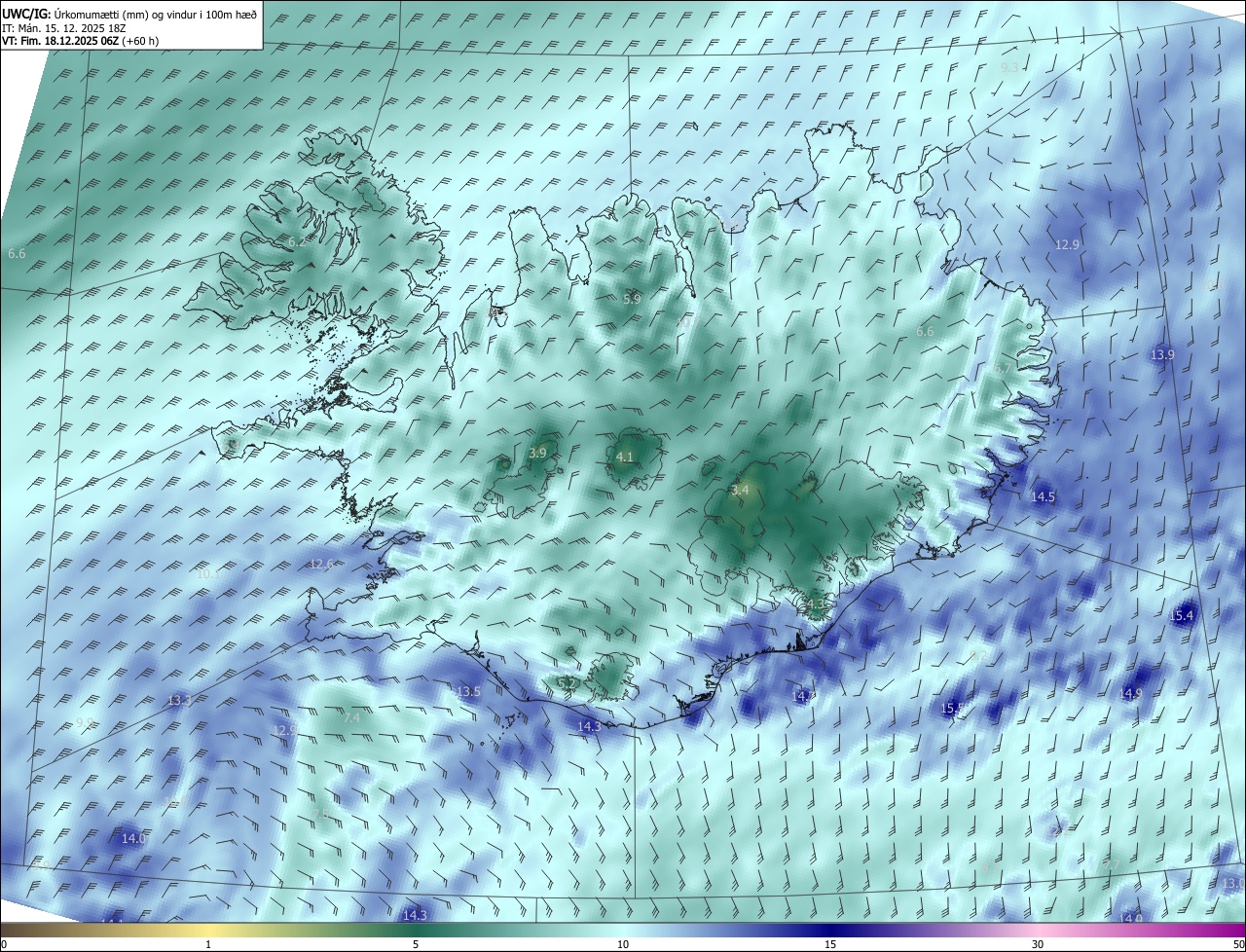The width and height of the screenshot is (1246, 952).
Task: Click the "4.1" value label
Action: pyautogui.click(x=625, y=457)
